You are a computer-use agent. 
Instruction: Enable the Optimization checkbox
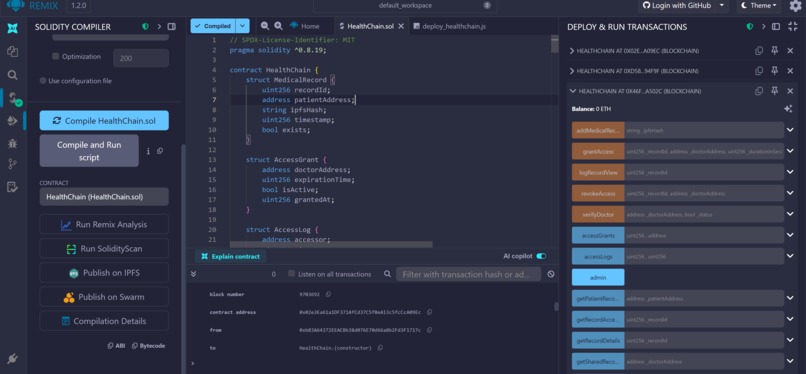point(56,57)
